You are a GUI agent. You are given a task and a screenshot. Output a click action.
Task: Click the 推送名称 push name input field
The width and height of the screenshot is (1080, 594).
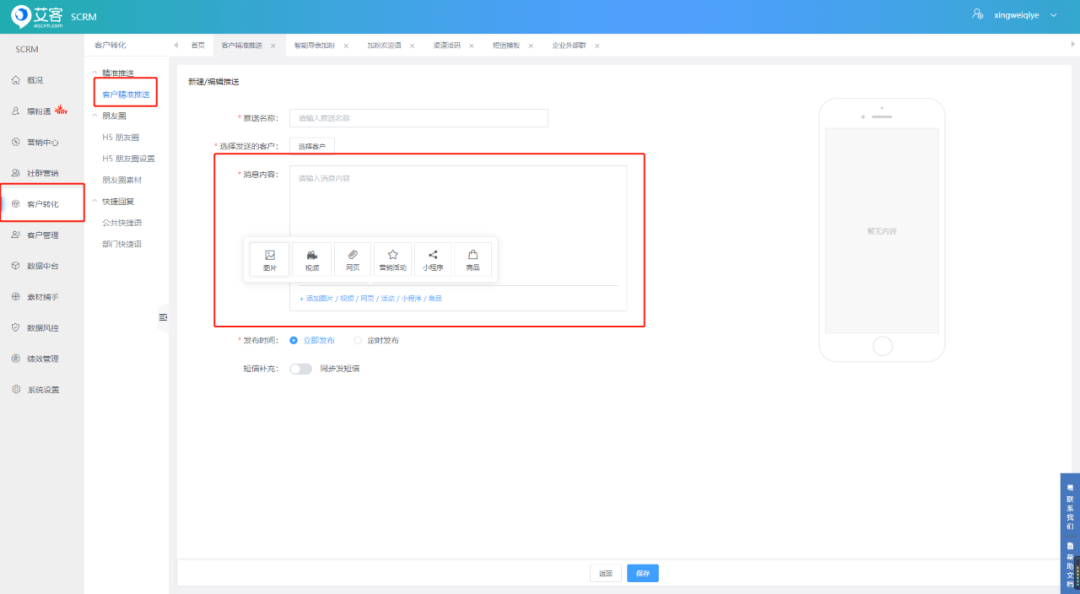pyautogui.click(x=418, y=118)
